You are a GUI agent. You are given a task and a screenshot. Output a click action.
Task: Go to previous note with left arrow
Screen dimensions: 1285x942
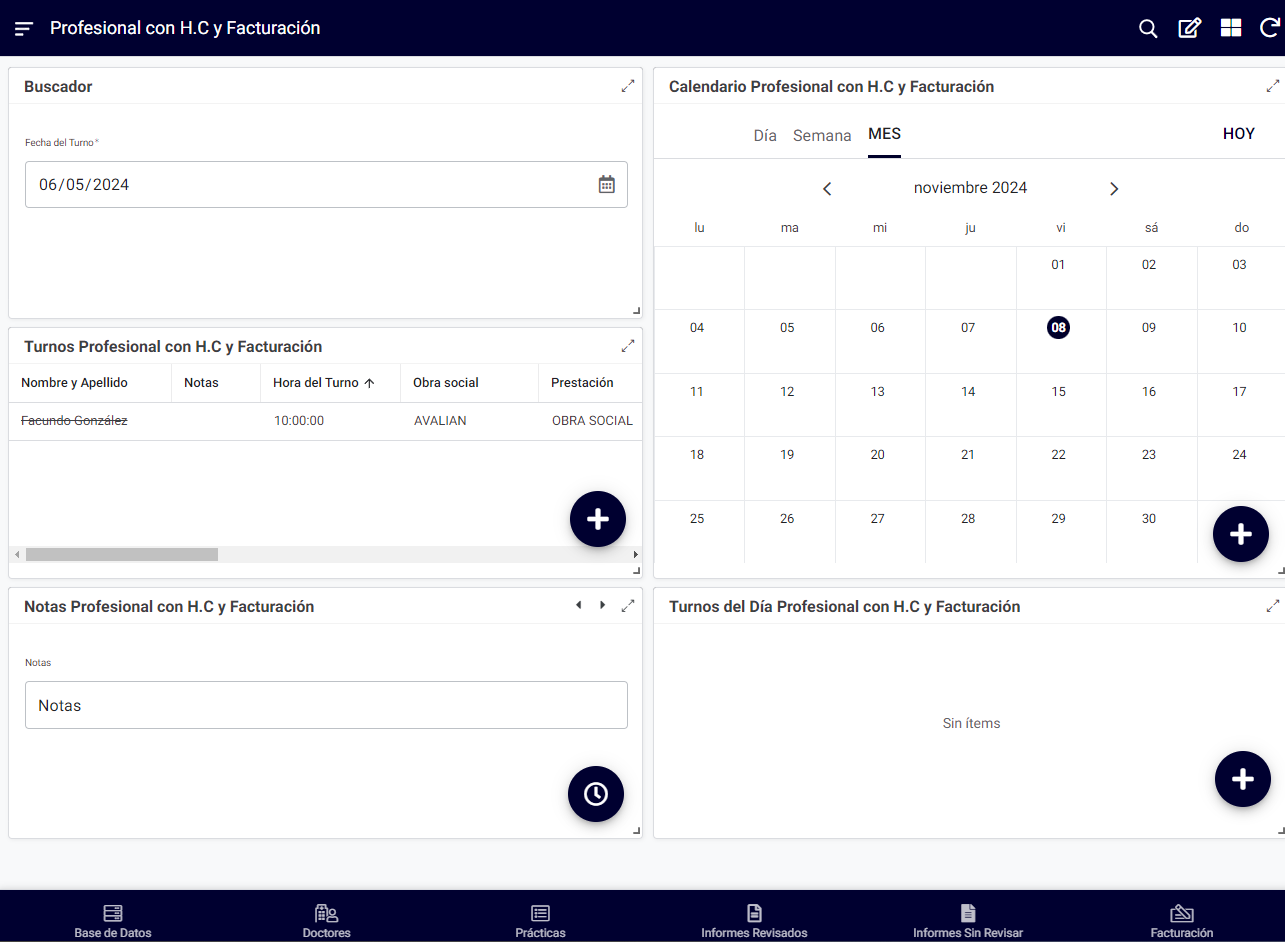tap(578, 605)
